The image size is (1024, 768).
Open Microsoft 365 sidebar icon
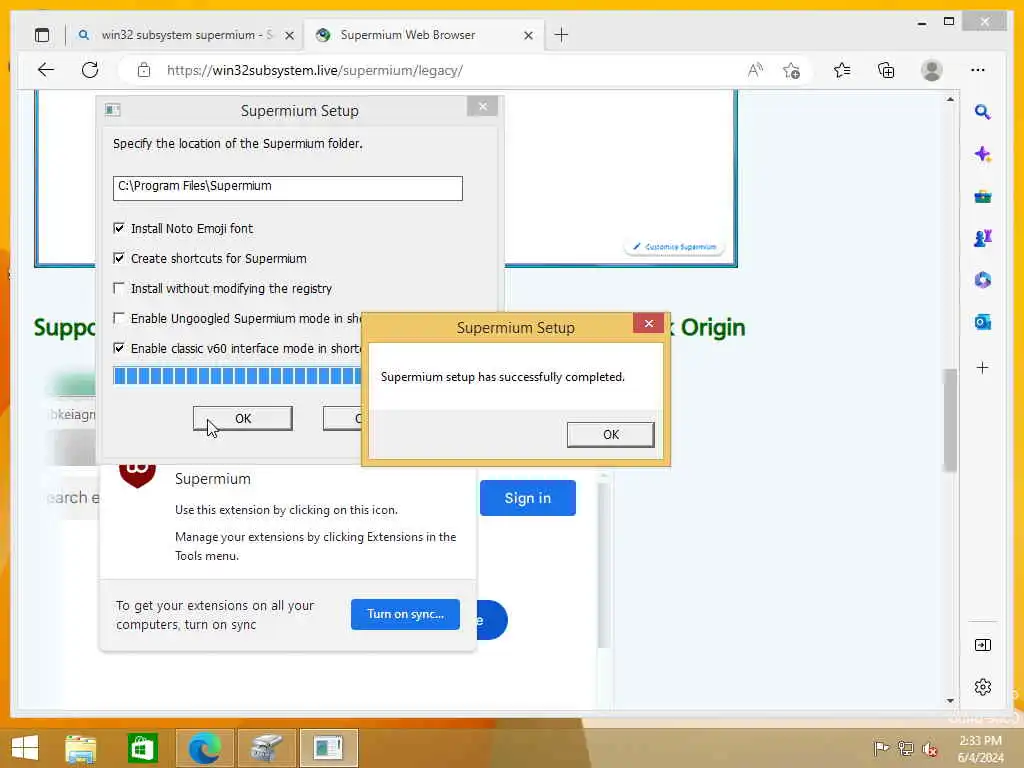[x=983, y=280]
